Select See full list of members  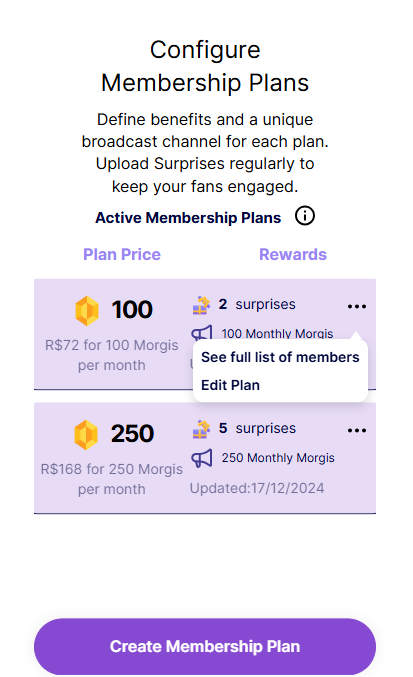click(x=280, y=357)
